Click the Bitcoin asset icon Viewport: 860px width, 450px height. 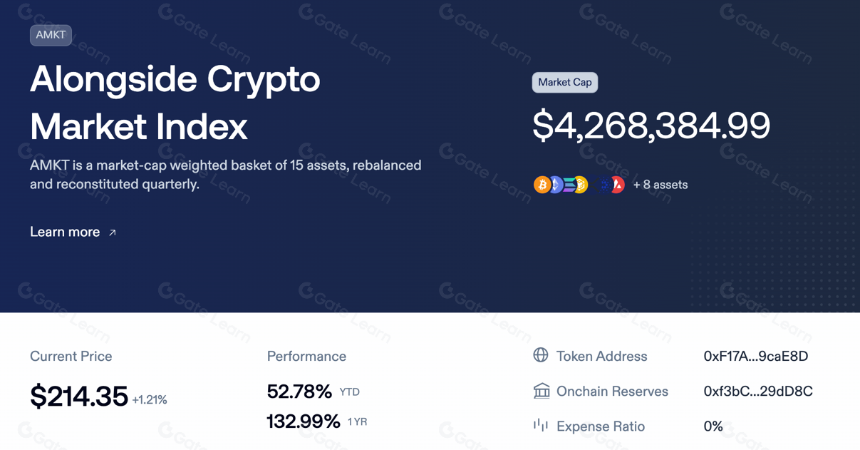[542, 184]
